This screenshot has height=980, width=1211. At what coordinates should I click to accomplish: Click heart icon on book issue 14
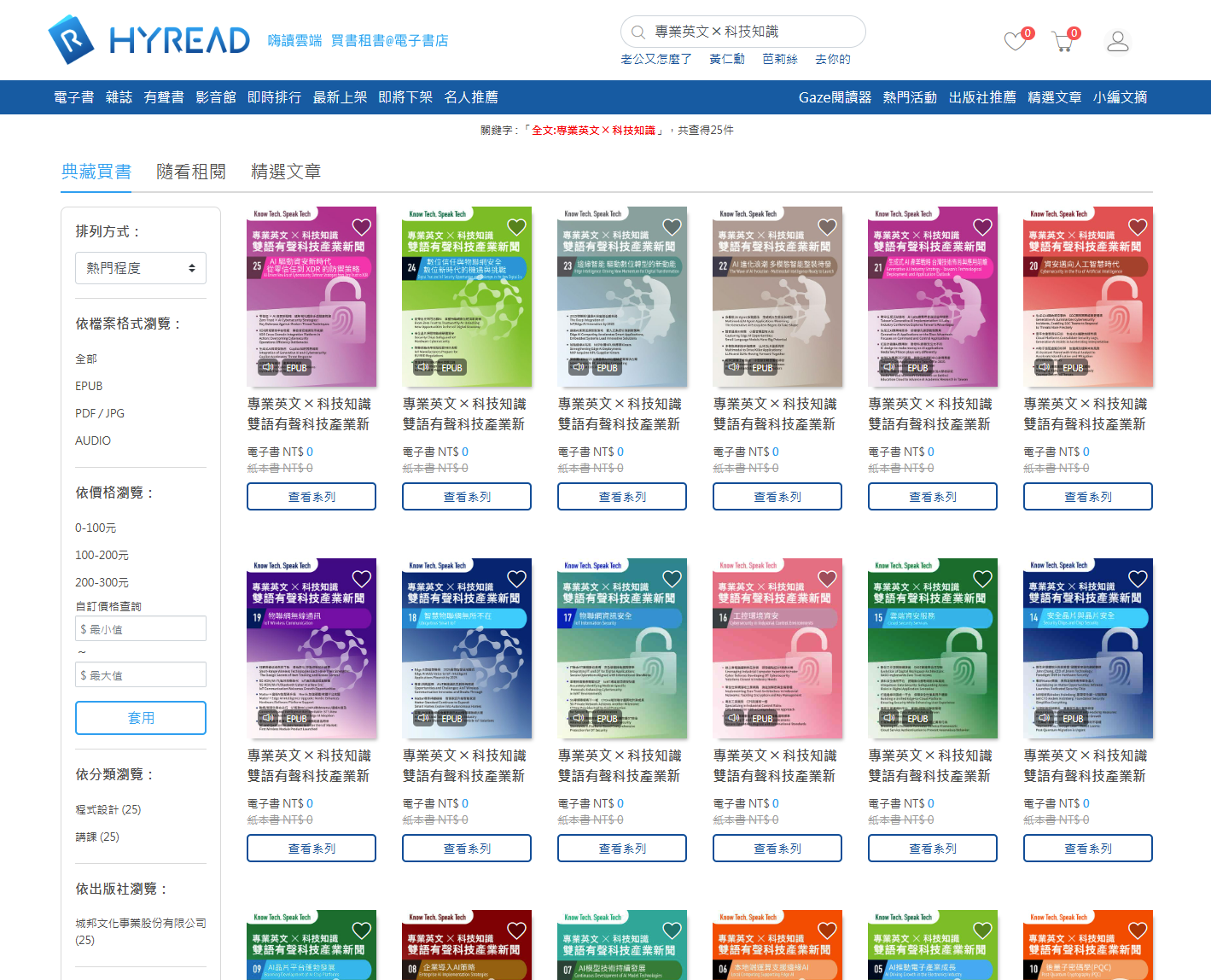1138,579
